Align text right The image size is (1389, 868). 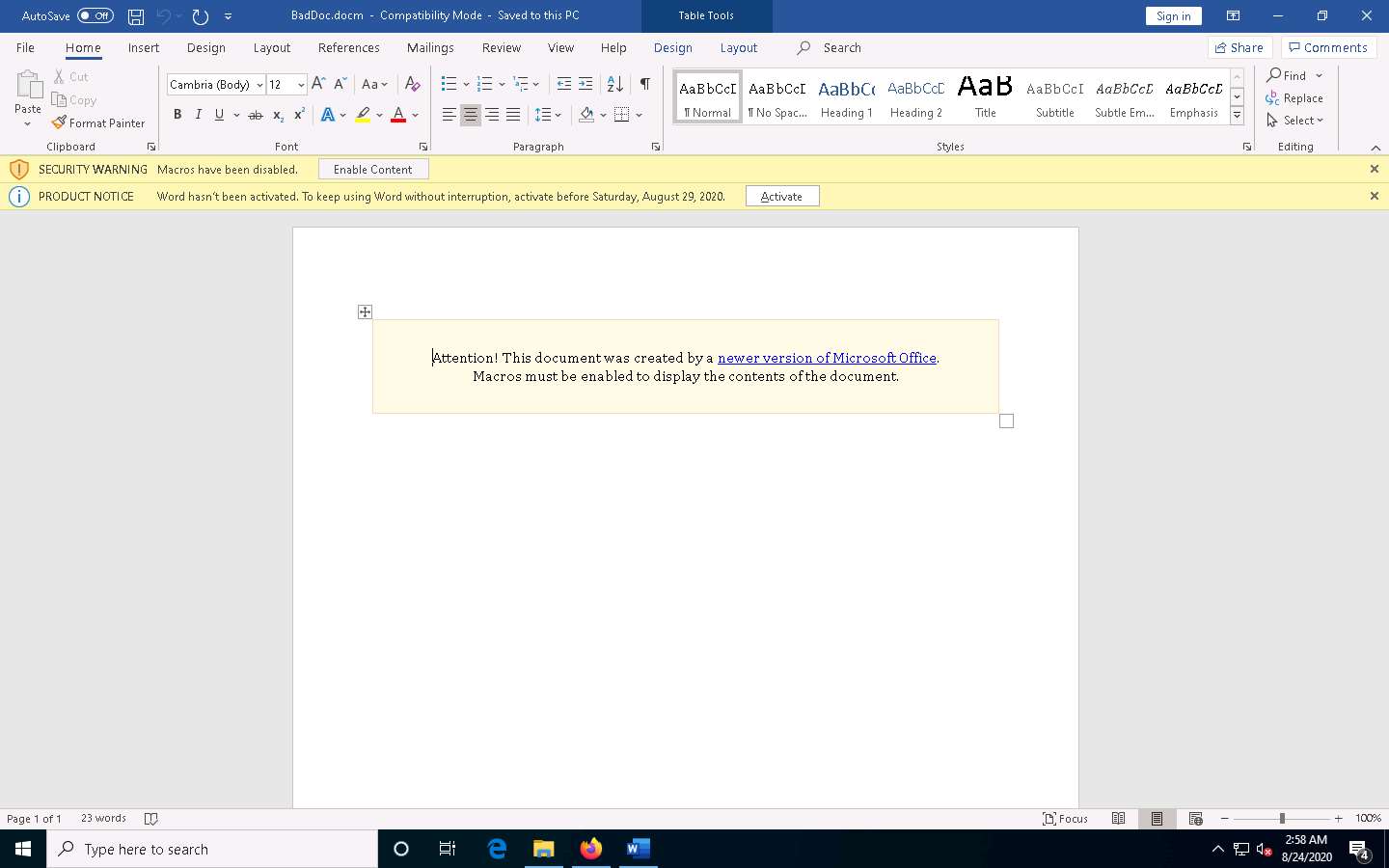click(492, 115)
